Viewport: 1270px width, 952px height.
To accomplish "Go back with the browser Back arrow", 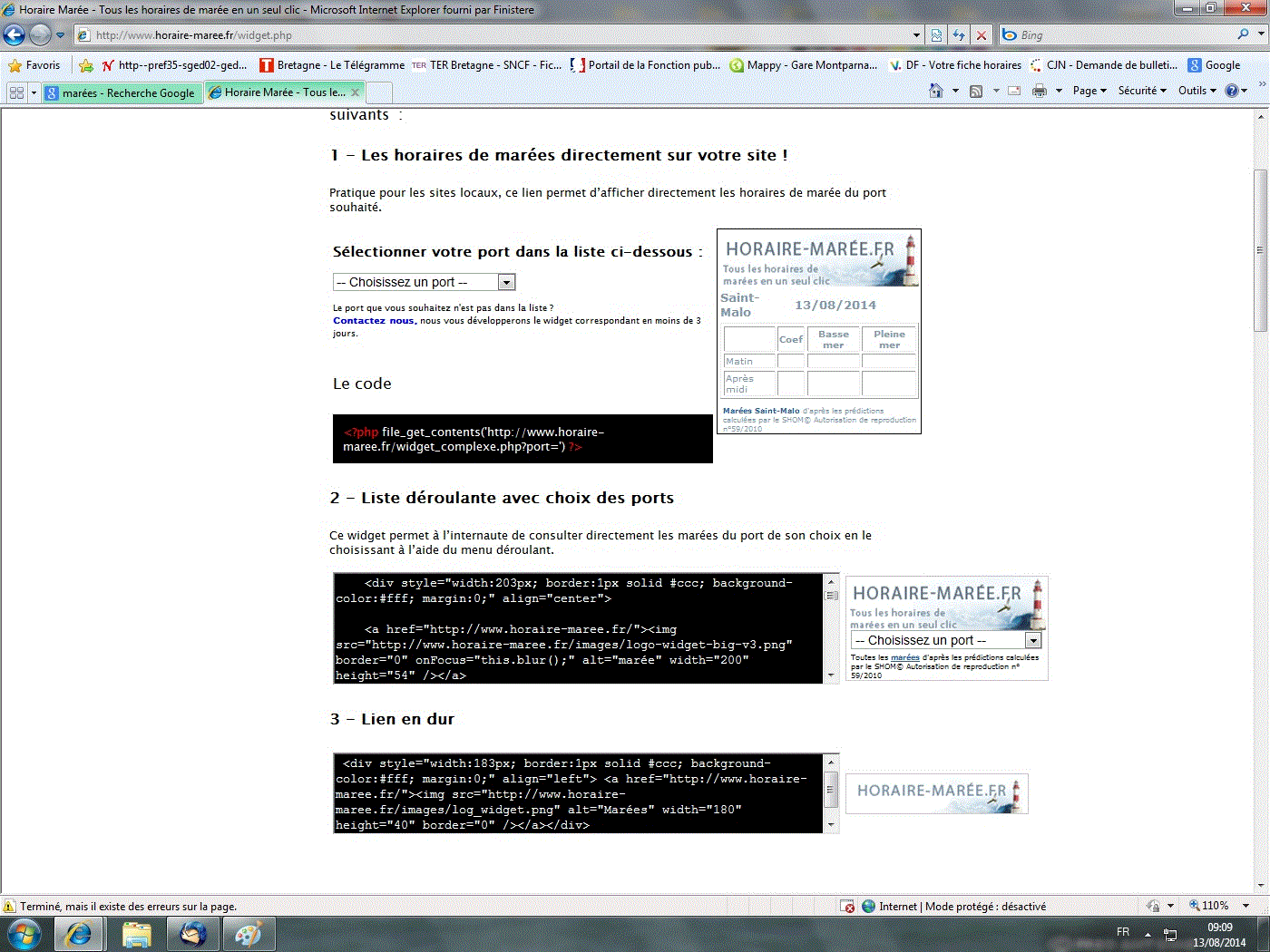I will click(x=15, y=34).
